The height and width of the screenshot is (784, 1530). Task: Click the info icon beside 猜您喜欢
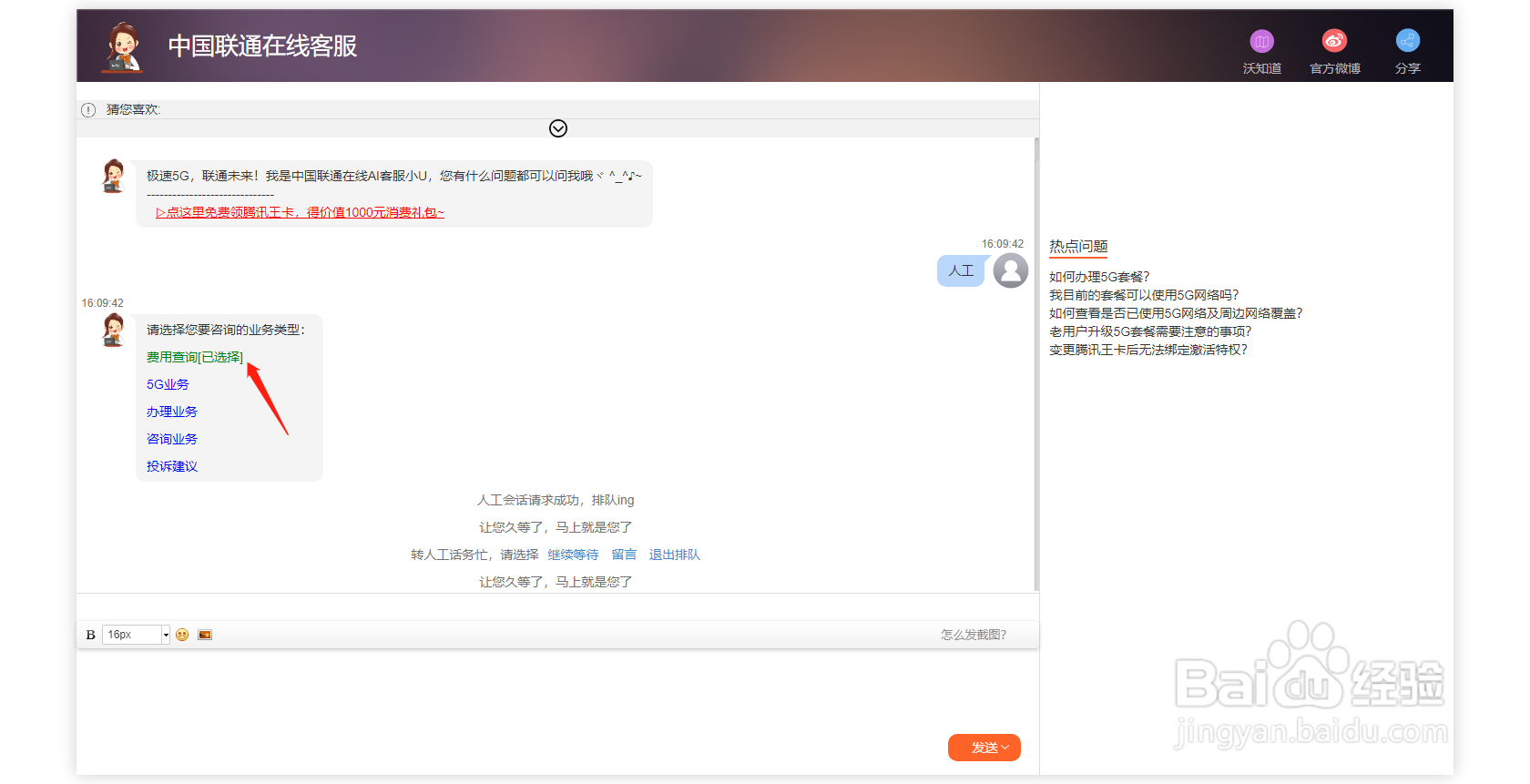[x=88, y=110]
